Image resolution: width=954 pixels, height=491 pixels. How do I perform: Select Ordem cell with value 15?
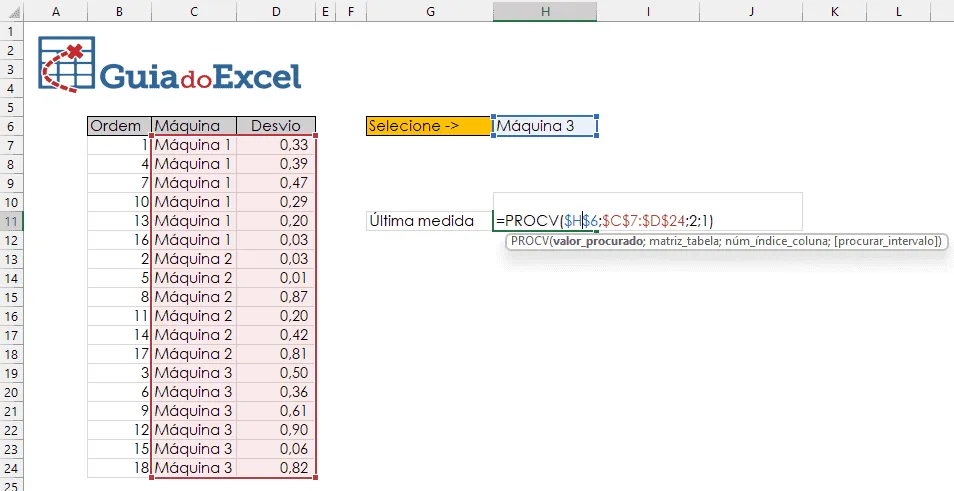[119, 449]
